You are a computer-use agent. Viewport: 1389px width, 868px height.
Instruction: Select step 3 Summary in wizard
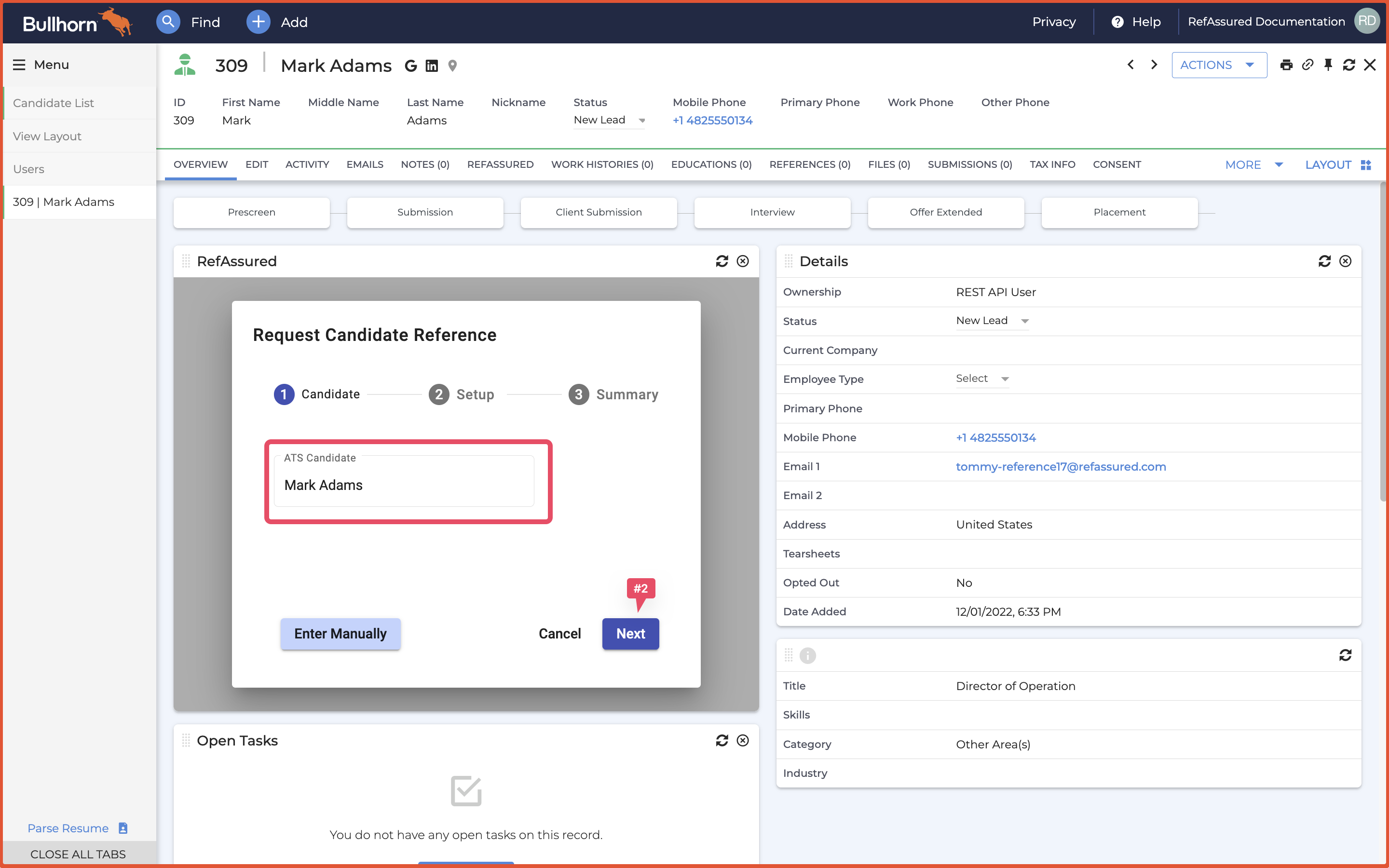click(613, 394)
